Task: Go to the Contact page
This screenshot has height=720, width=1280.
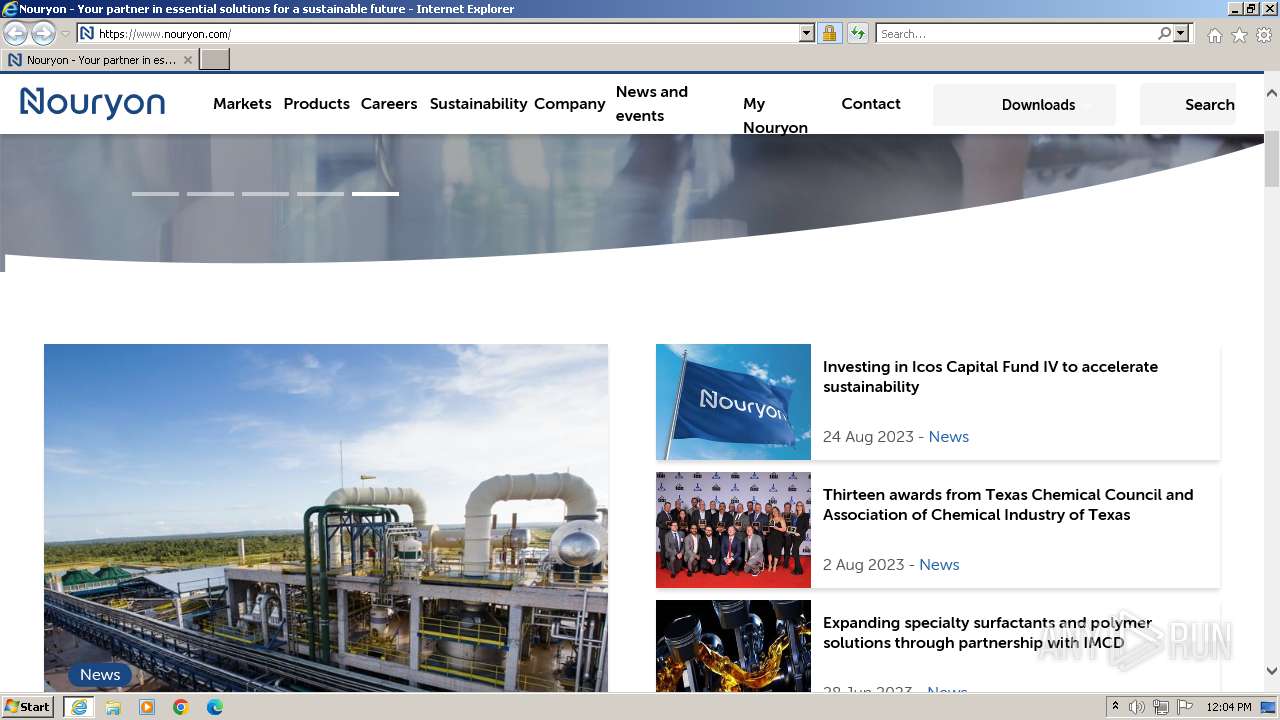Action: (871, 104)
